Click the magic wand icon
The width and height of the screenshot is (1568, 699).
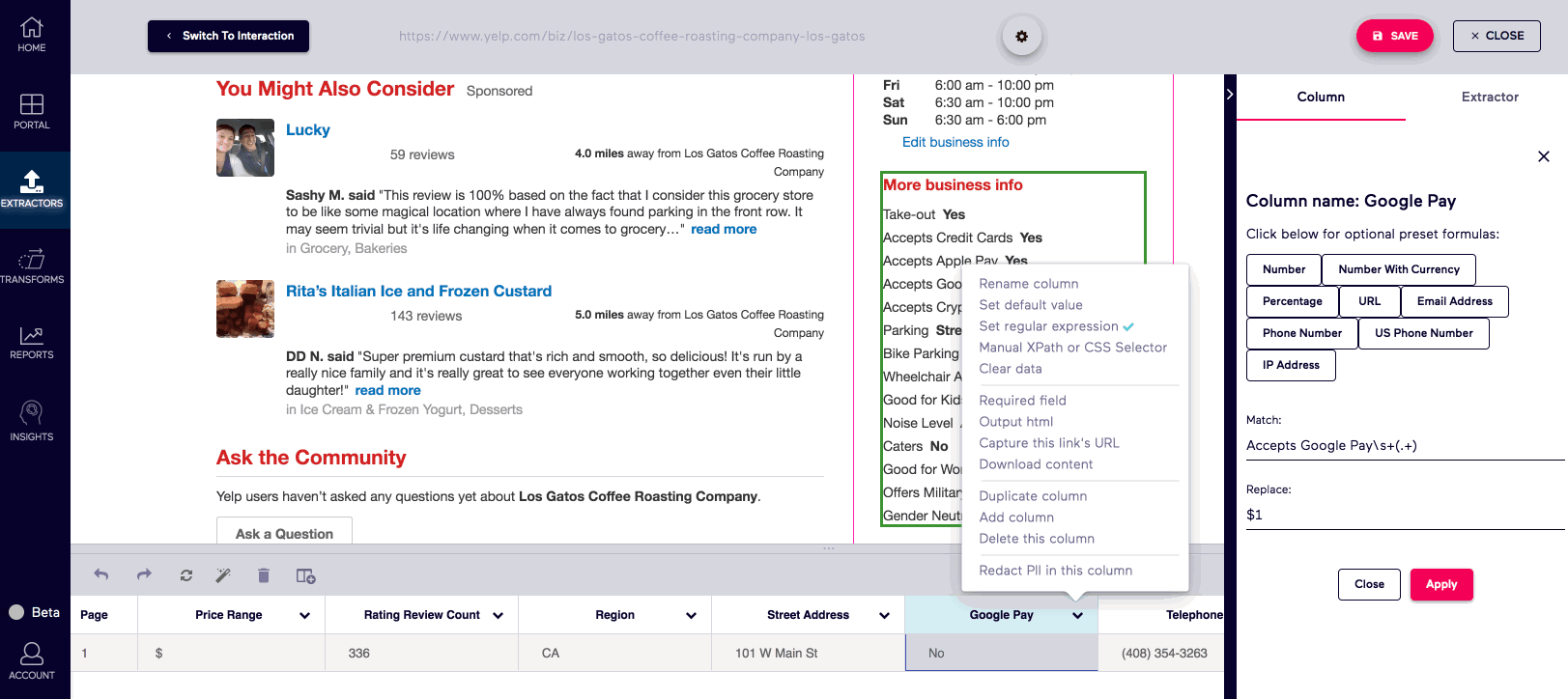(x=223, y=575)
